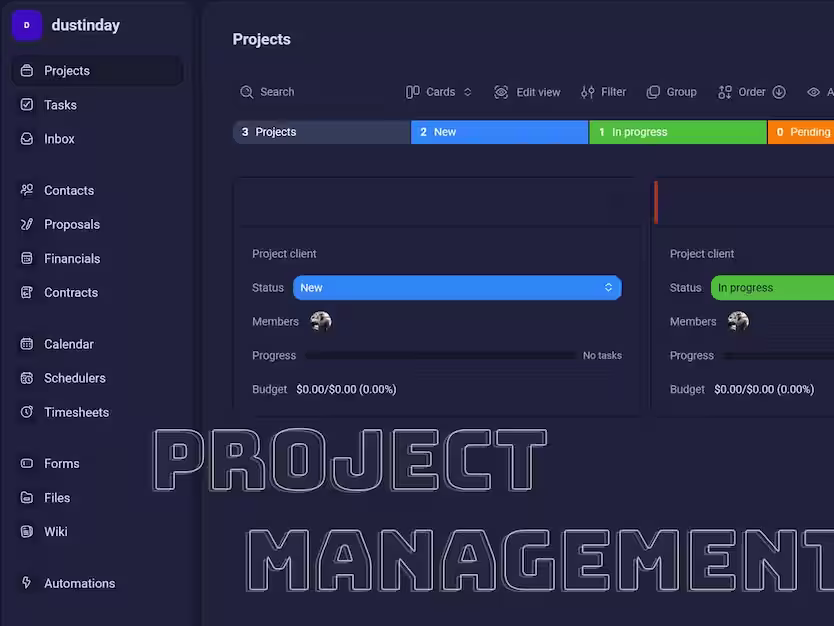This screenshot has height=626, width=834.
Task: Click the Files folder icon
Action: click(x=27, y=498)
